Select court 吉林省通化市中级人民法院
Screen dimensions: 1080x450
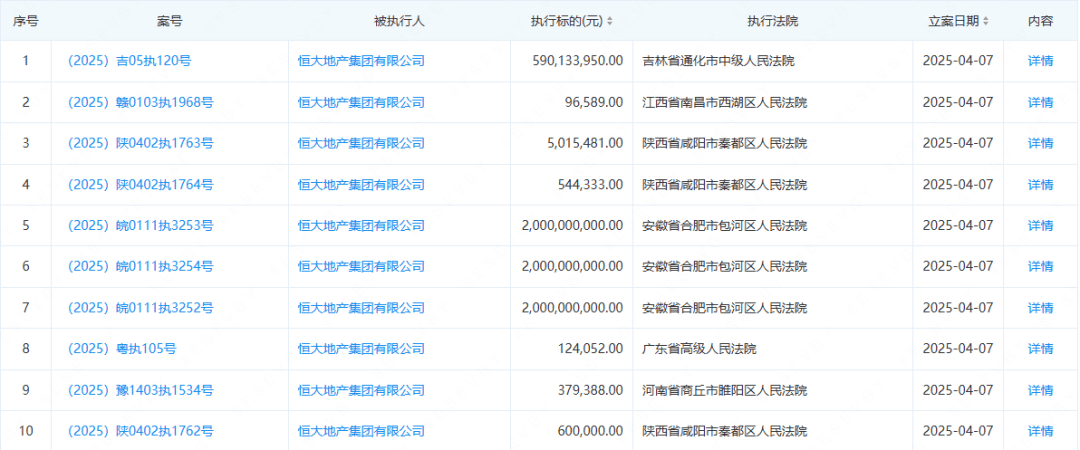718,61
